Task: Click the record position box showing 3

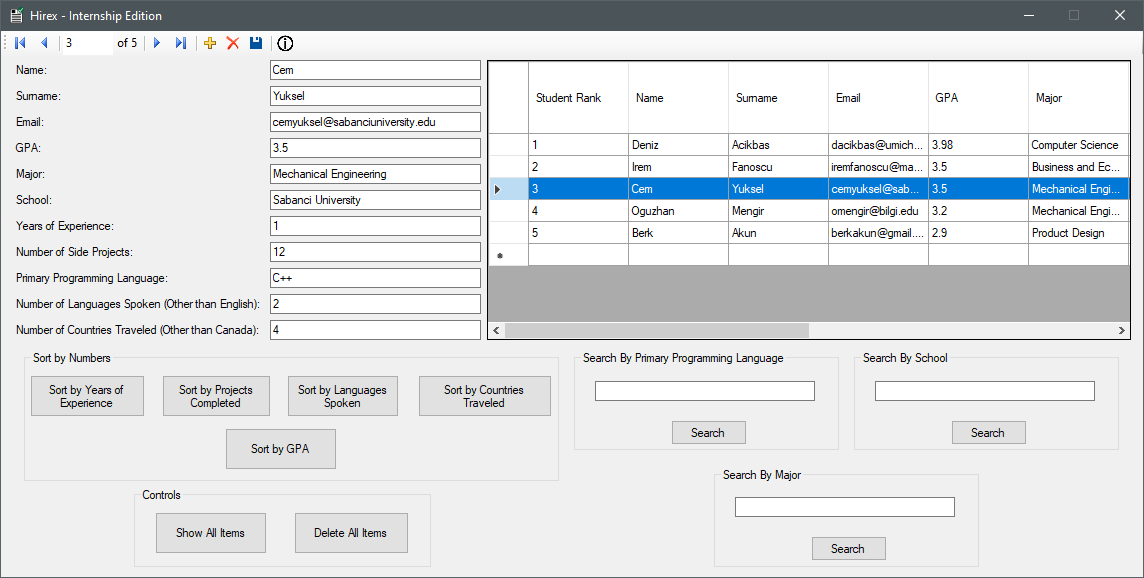Action: (x=88, y=43)
